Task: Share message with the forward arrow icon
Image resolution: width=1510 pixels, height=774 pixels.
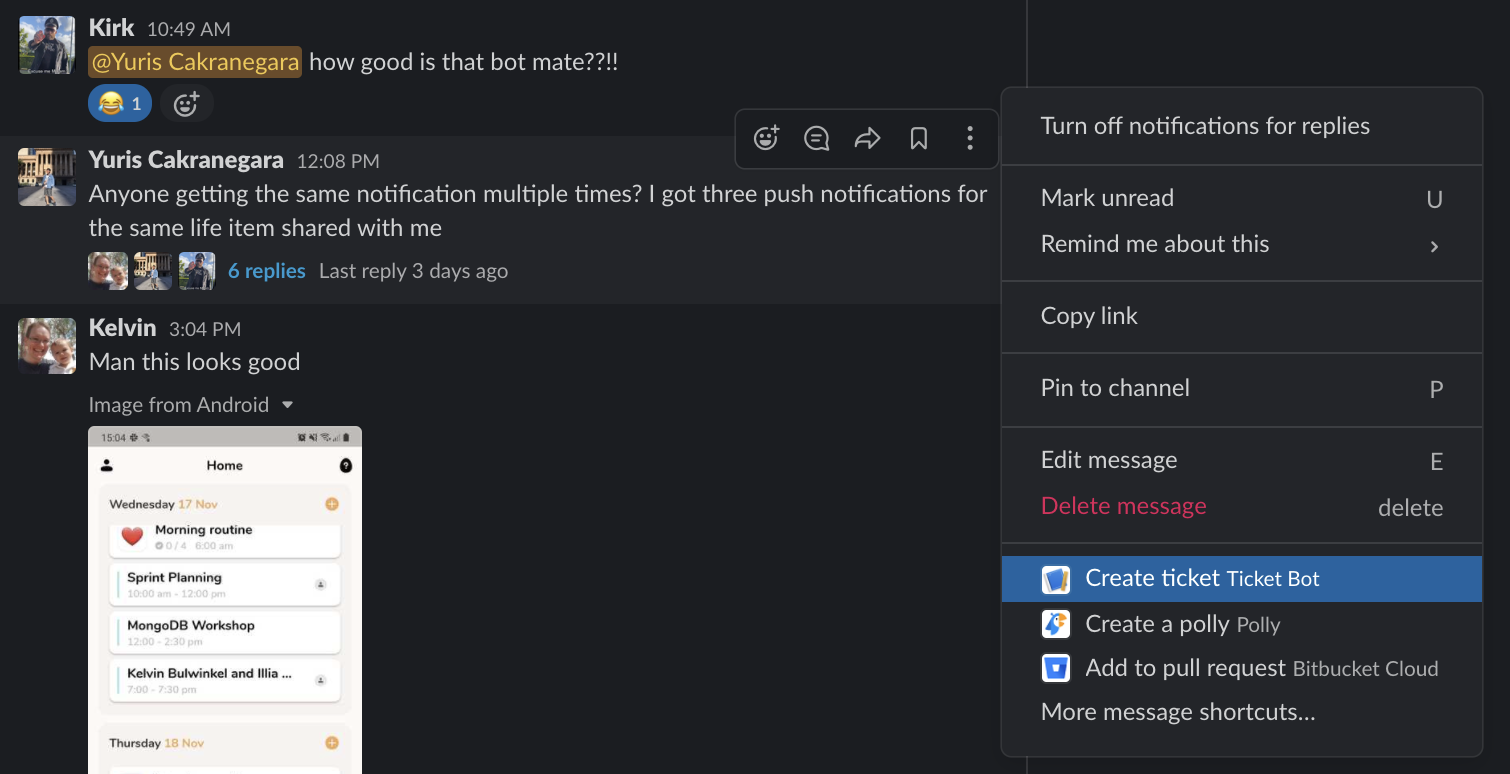Action: (x=867, y=138)
